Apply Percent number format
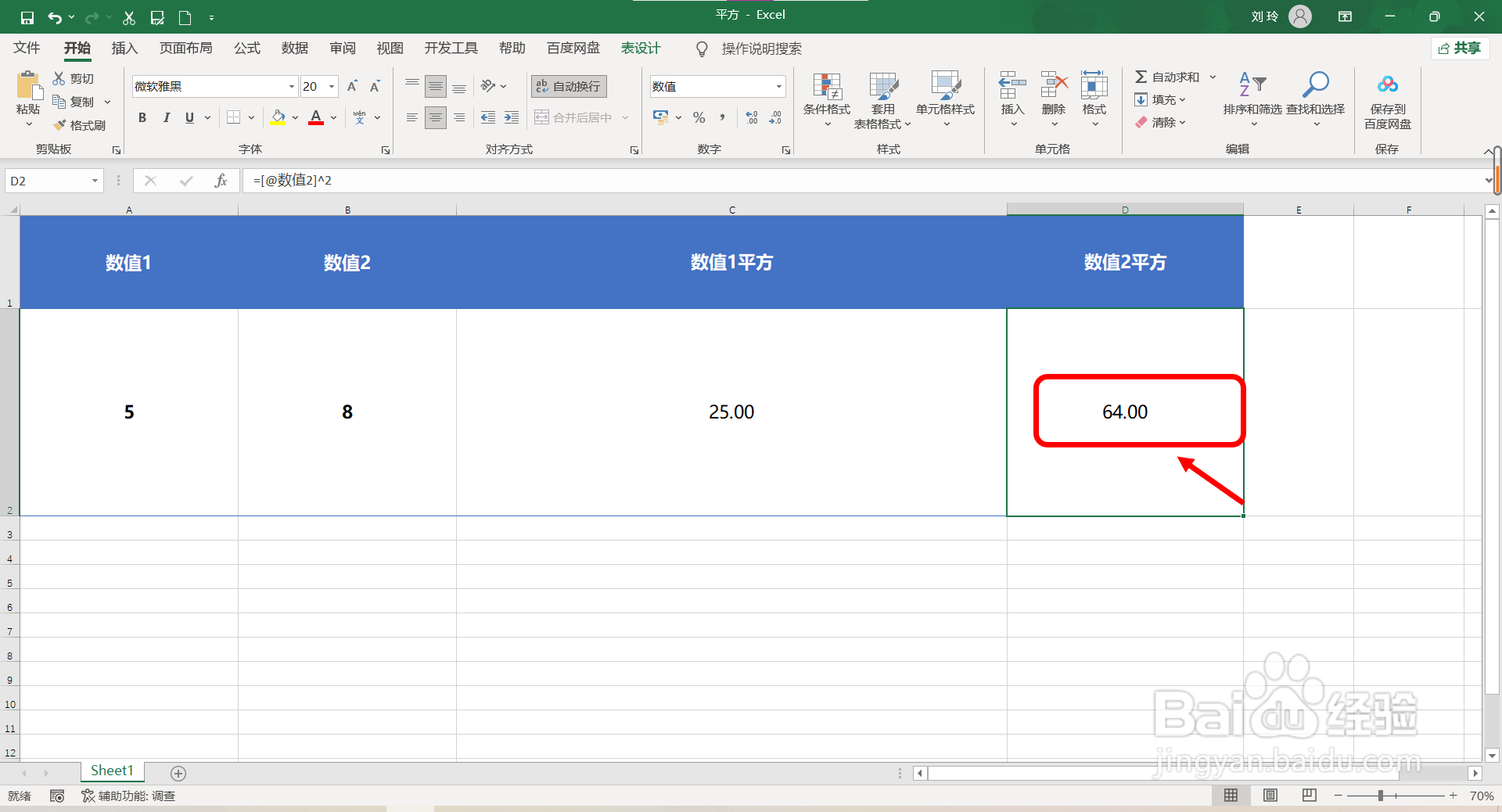The height and width of the screenshot is (812, 1502). [699, 117]
